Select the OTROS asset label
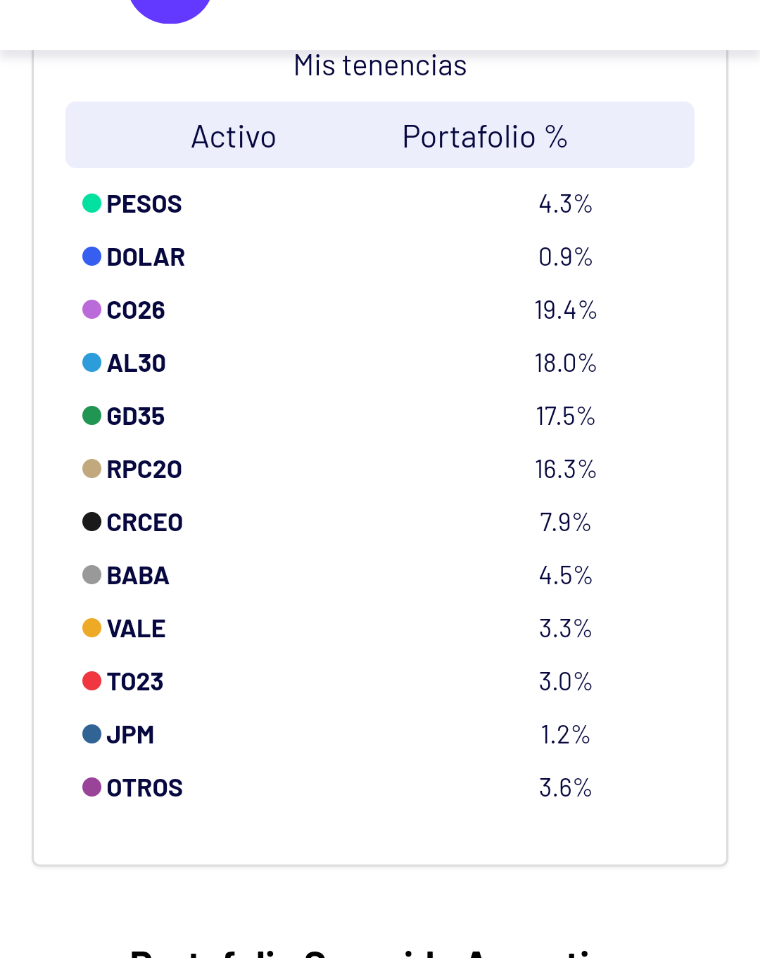 click(x=144, y=788)
